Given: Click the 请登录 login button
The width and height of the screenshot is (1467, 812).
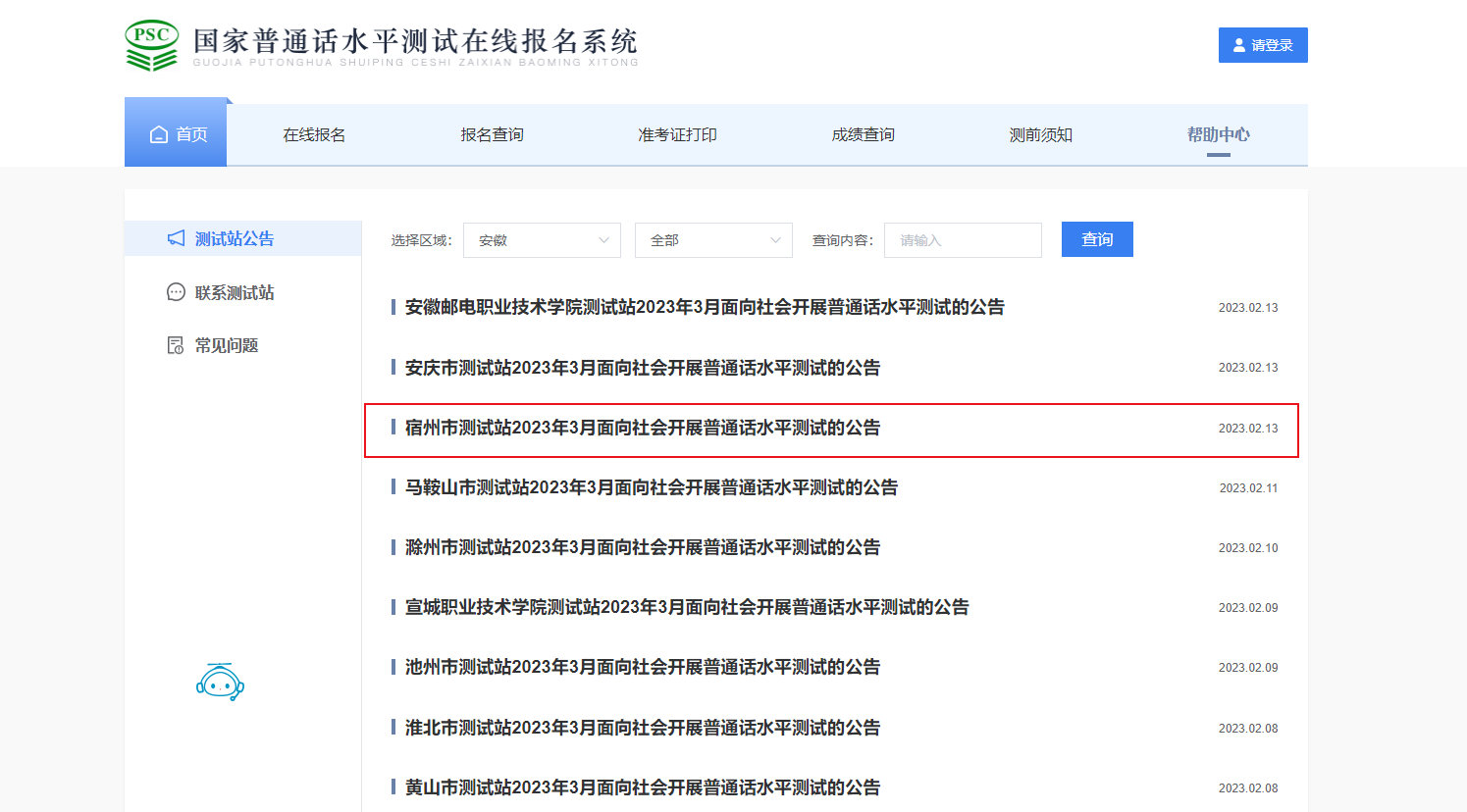Looking at the screenshot, I should coord(1263,45).
